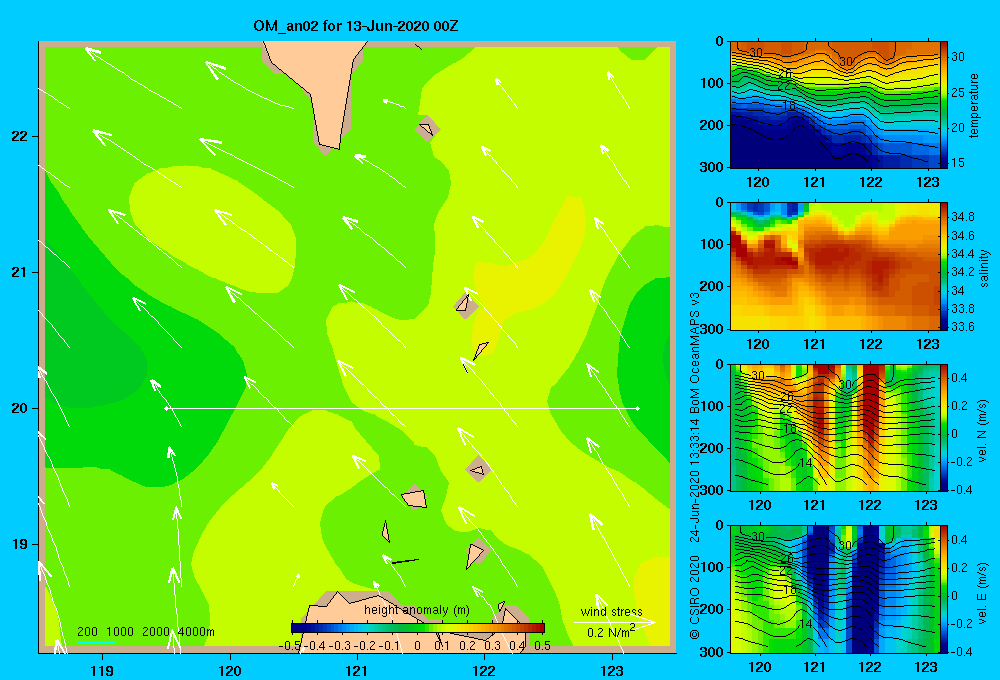
Task: Click the 25 tick on temperature scale
Action: [958, 92]
